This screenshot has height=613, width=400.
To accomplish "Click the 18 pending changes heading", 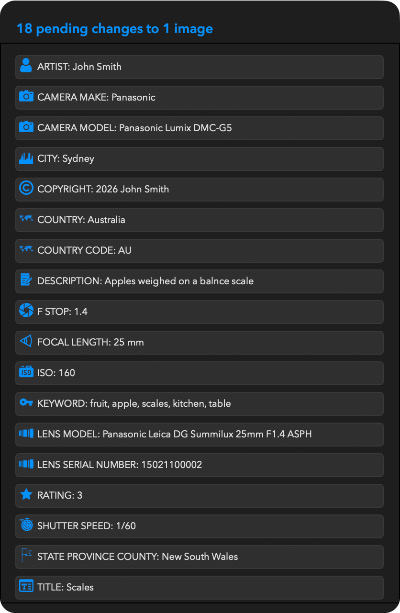I will (x=115, y=29).
